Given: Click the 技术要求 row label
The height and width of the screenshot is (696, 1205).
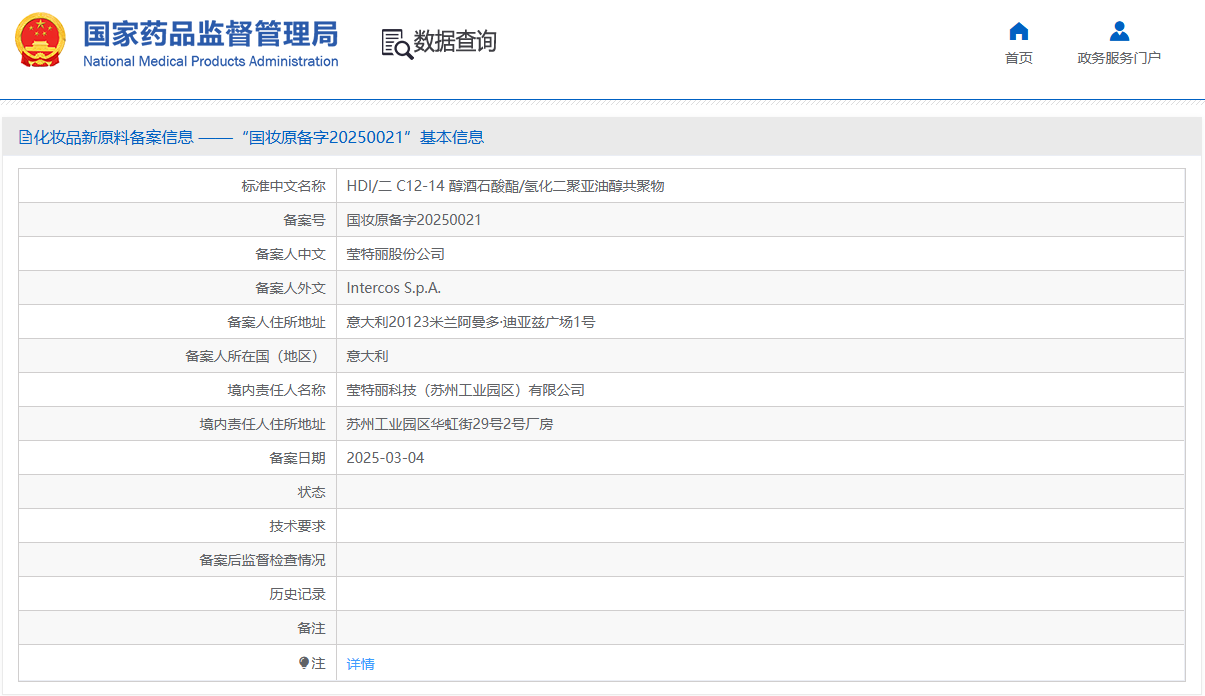Looking at the screenshot, I should coord(297,526).
